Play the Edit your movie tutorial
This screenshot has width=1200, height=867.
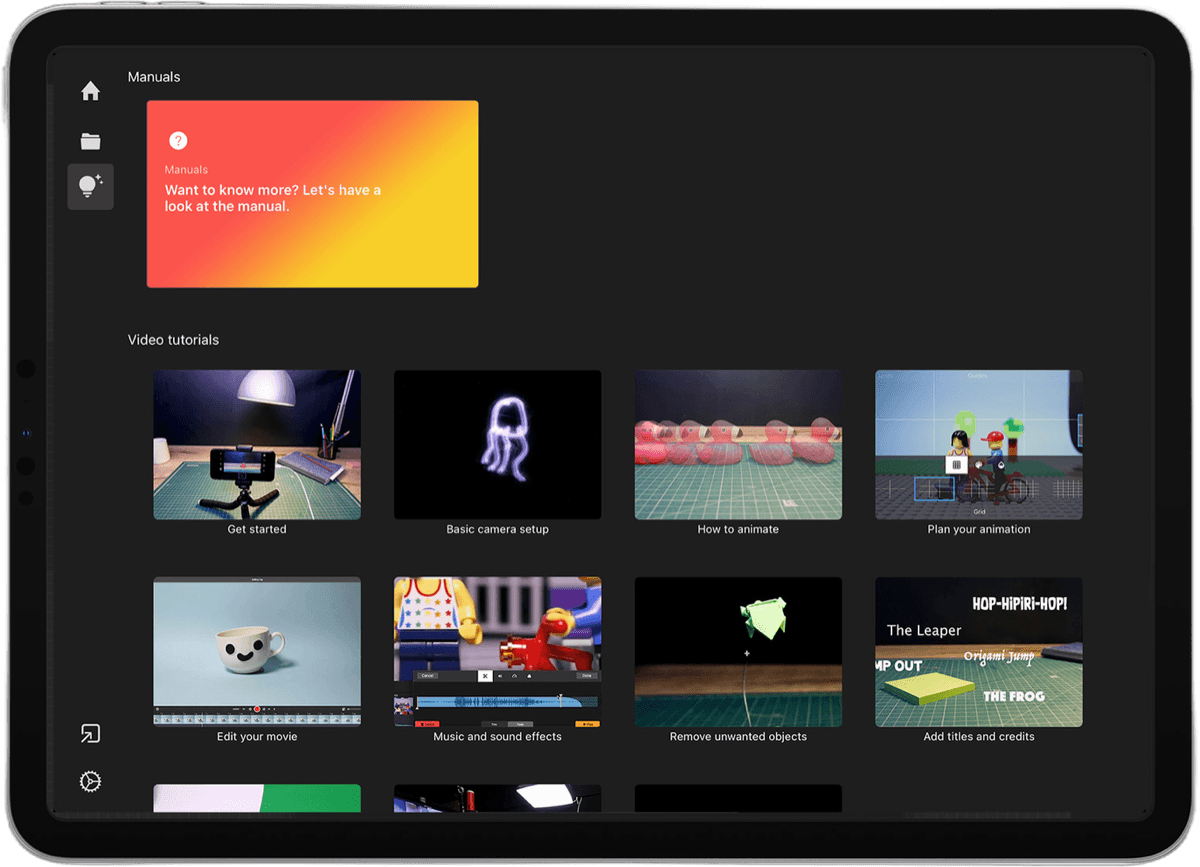[x=256, y=652]
